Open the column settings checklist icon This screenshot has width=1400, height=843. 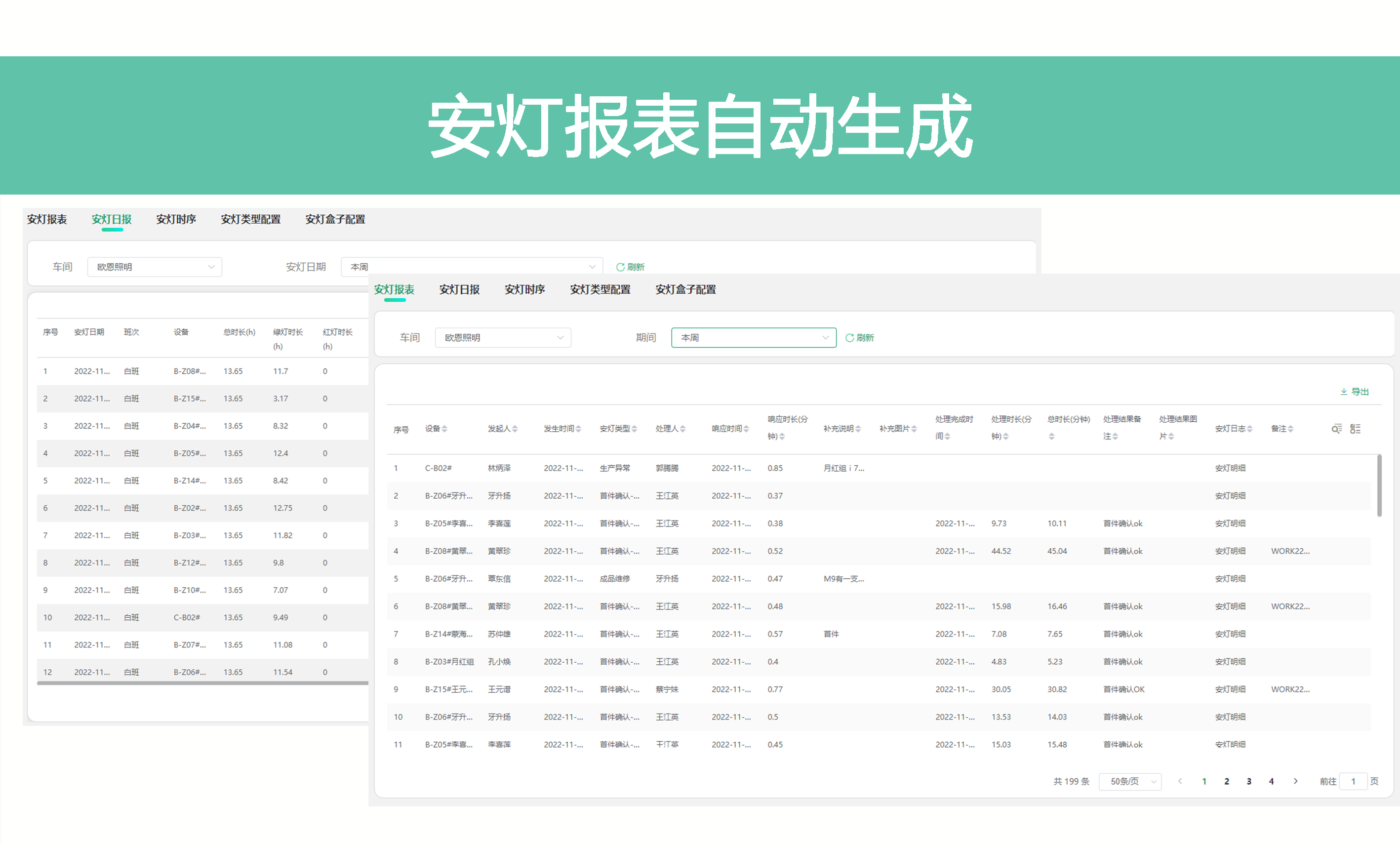click(x=1355, y=429)
